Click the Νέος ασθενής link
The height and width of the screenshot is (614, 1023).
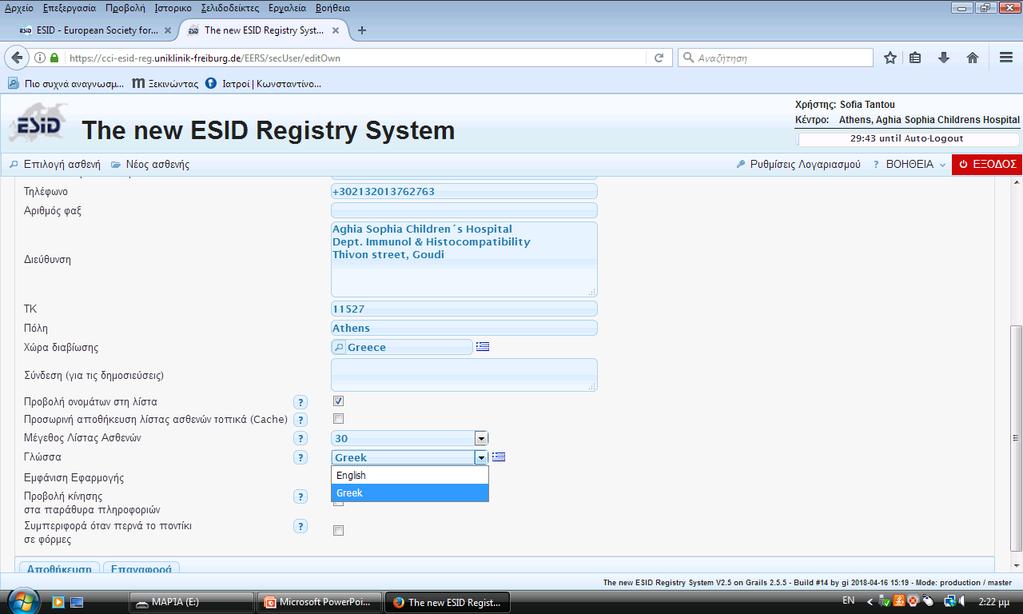point(150,164)
